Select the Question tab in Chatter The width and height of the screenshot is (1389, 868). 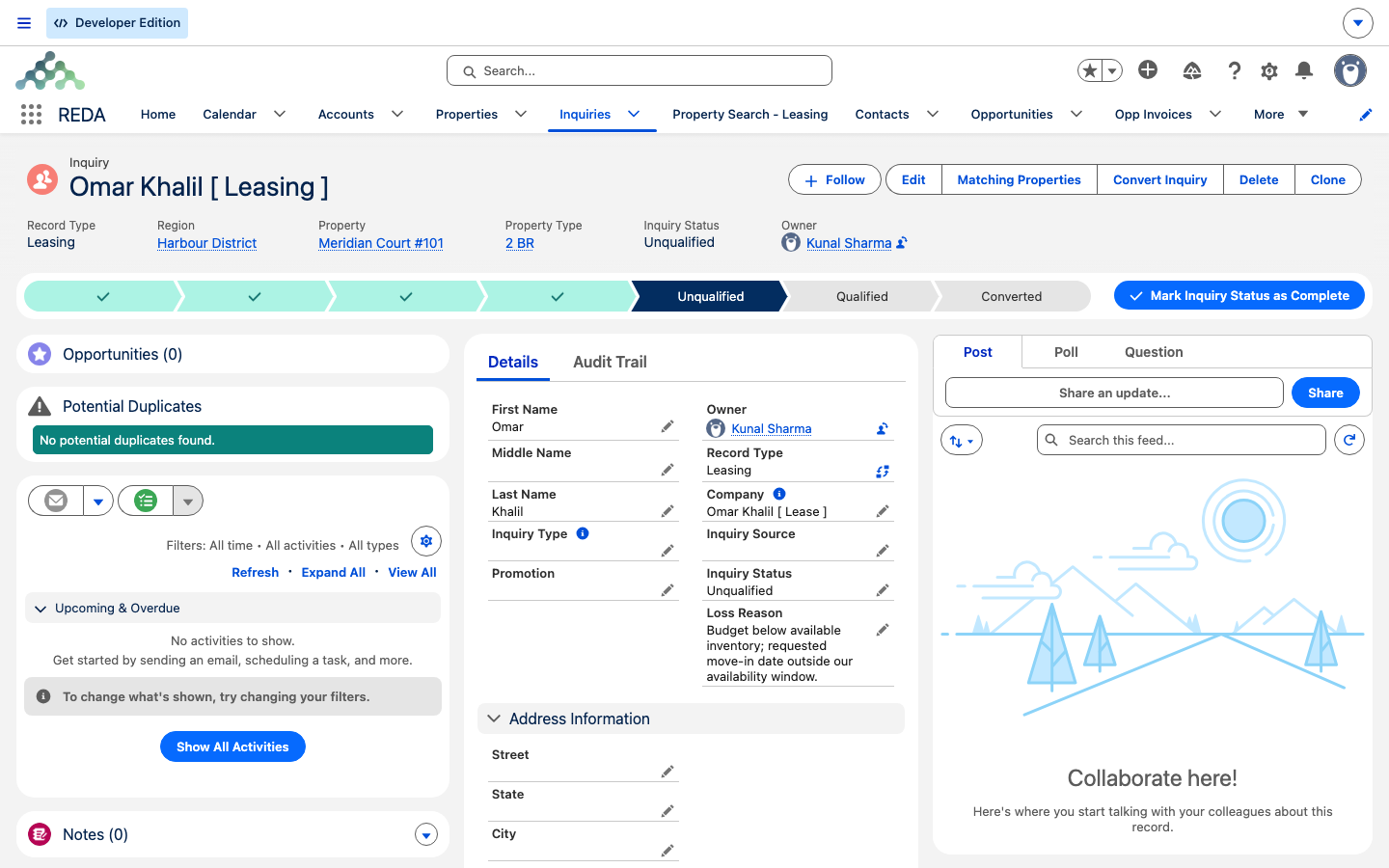click(x=1154, y=352)
